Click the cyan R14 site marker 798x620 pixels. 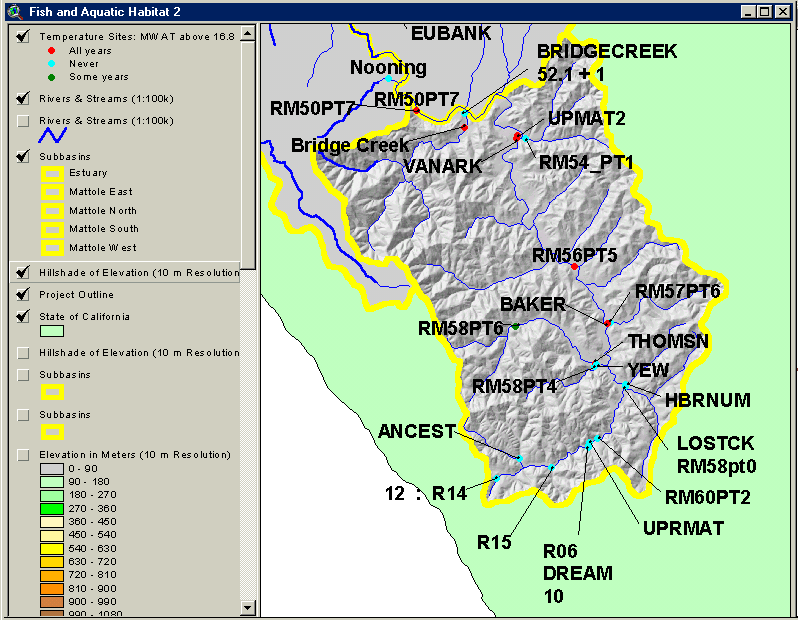[x=497, y=478]
